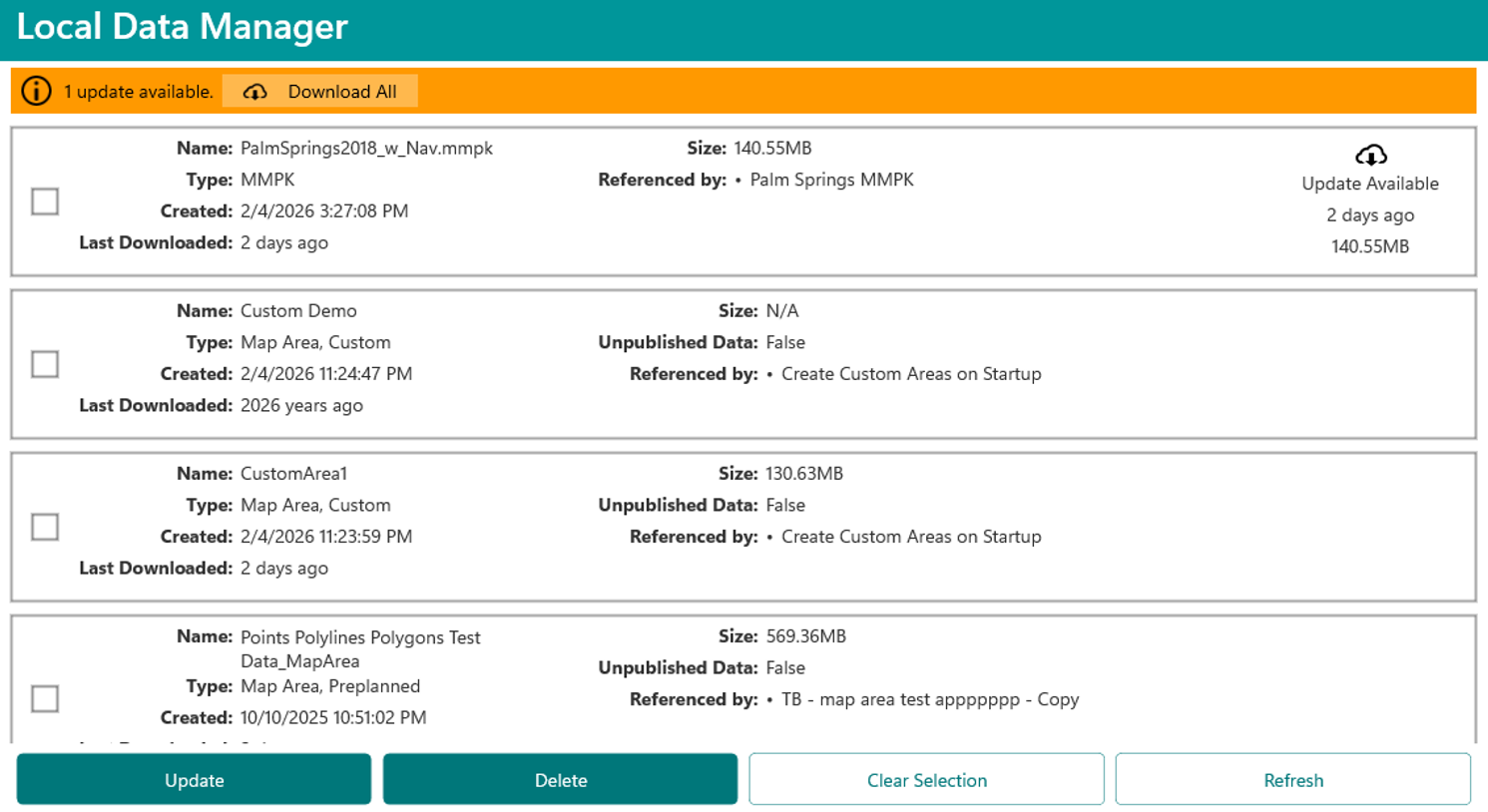This screenshot has width=1488, height=812.
Task: Check the CustomArea1 map area checkbox
Action: [45, 527]
